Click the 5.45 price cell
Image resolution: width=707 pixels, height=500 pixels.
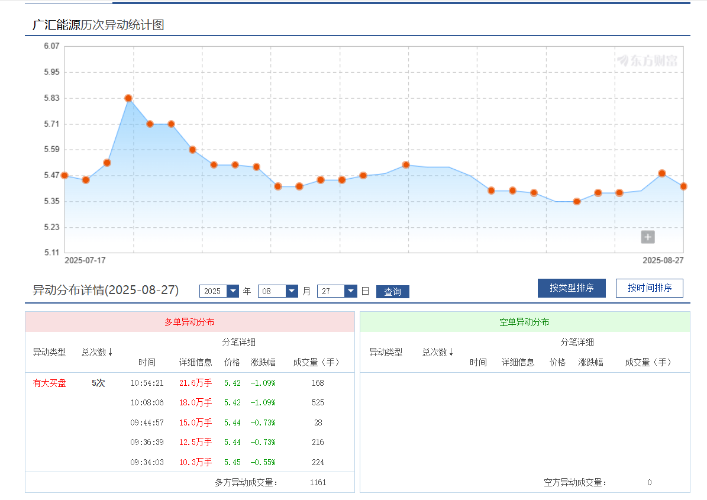pyautogui.click(x=232, y=462)
